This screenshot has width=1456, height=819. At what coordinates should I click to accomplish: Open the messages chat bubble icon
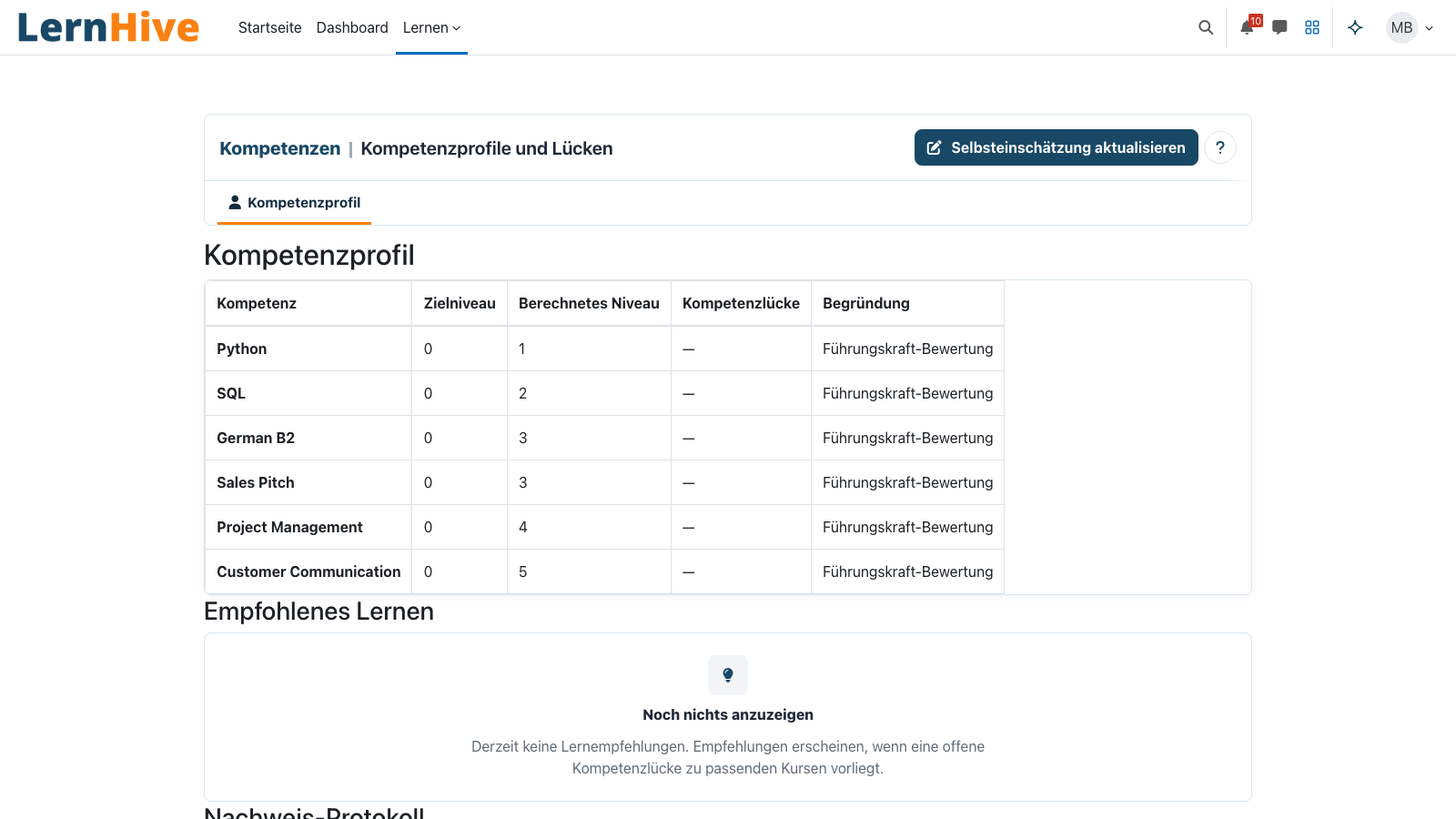point(1279,27)
